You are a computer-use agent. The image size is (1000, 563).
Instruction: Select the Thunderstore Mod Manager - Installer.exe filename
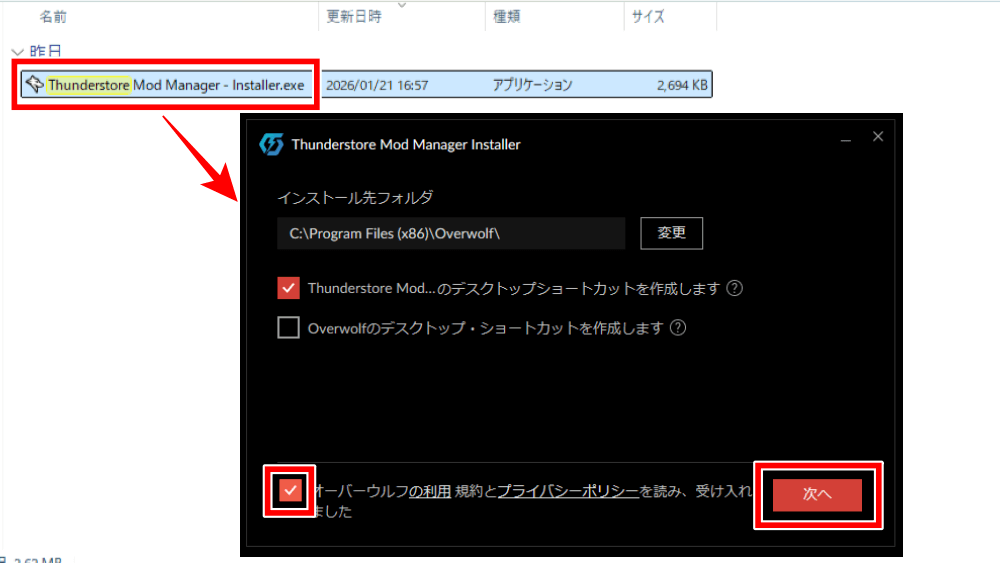click(x=176, y=85)
